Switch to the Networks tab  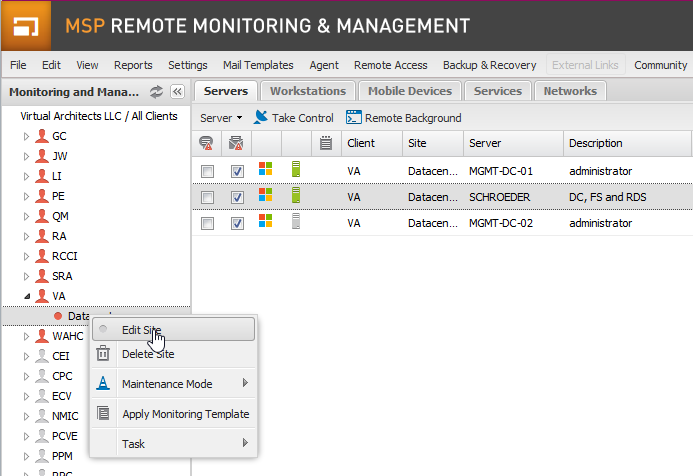pyautogui.click(x=570, y=91)
